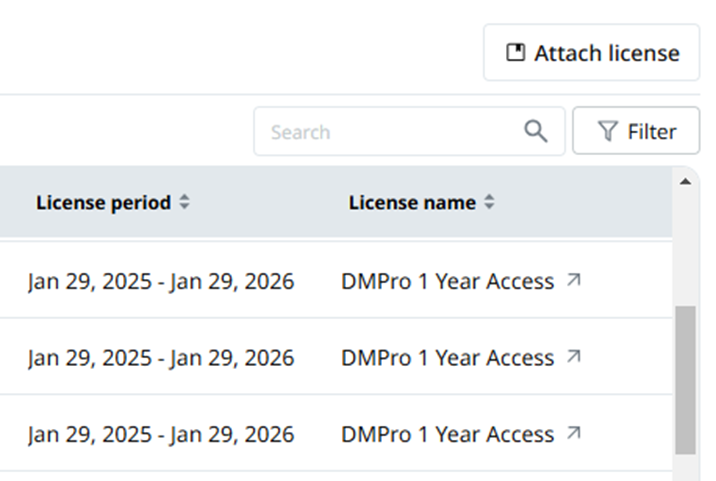
Task: Select the License name column header
Action: 412,202
